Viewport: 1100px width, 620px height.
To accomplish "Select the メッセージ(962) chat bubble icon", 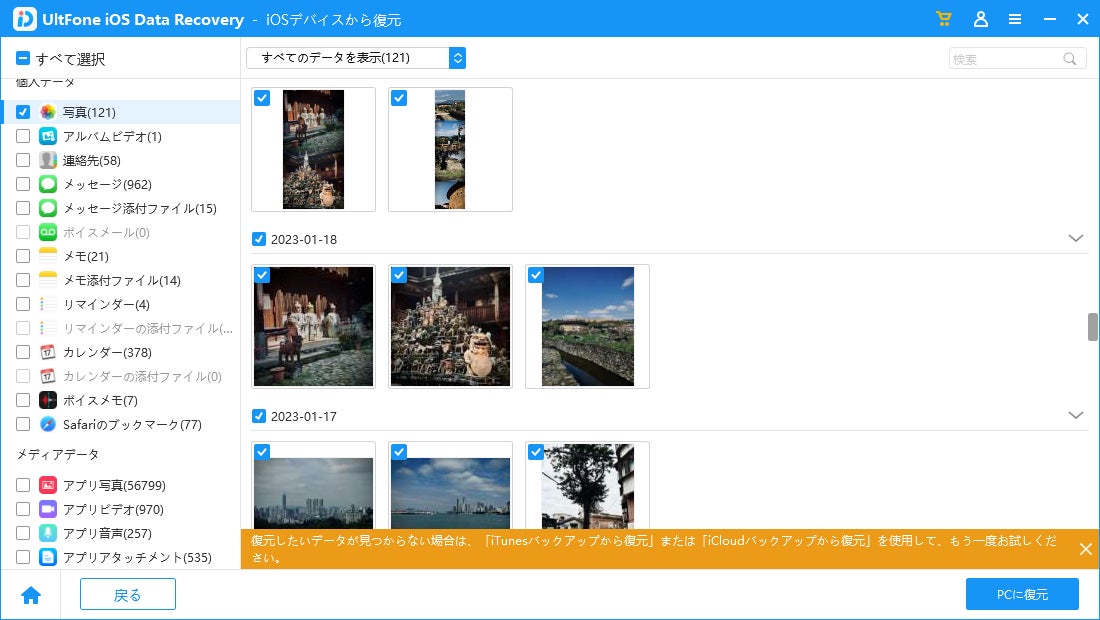I will pos(48,184).
